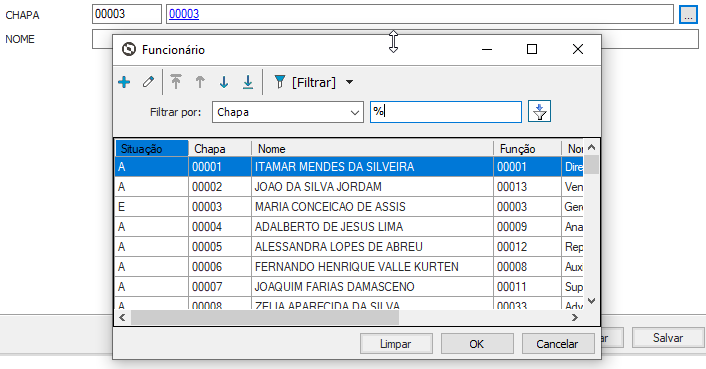Open the lookup ellipsis button beside CHAPA
706x369 pixels.
click(688, 15)
